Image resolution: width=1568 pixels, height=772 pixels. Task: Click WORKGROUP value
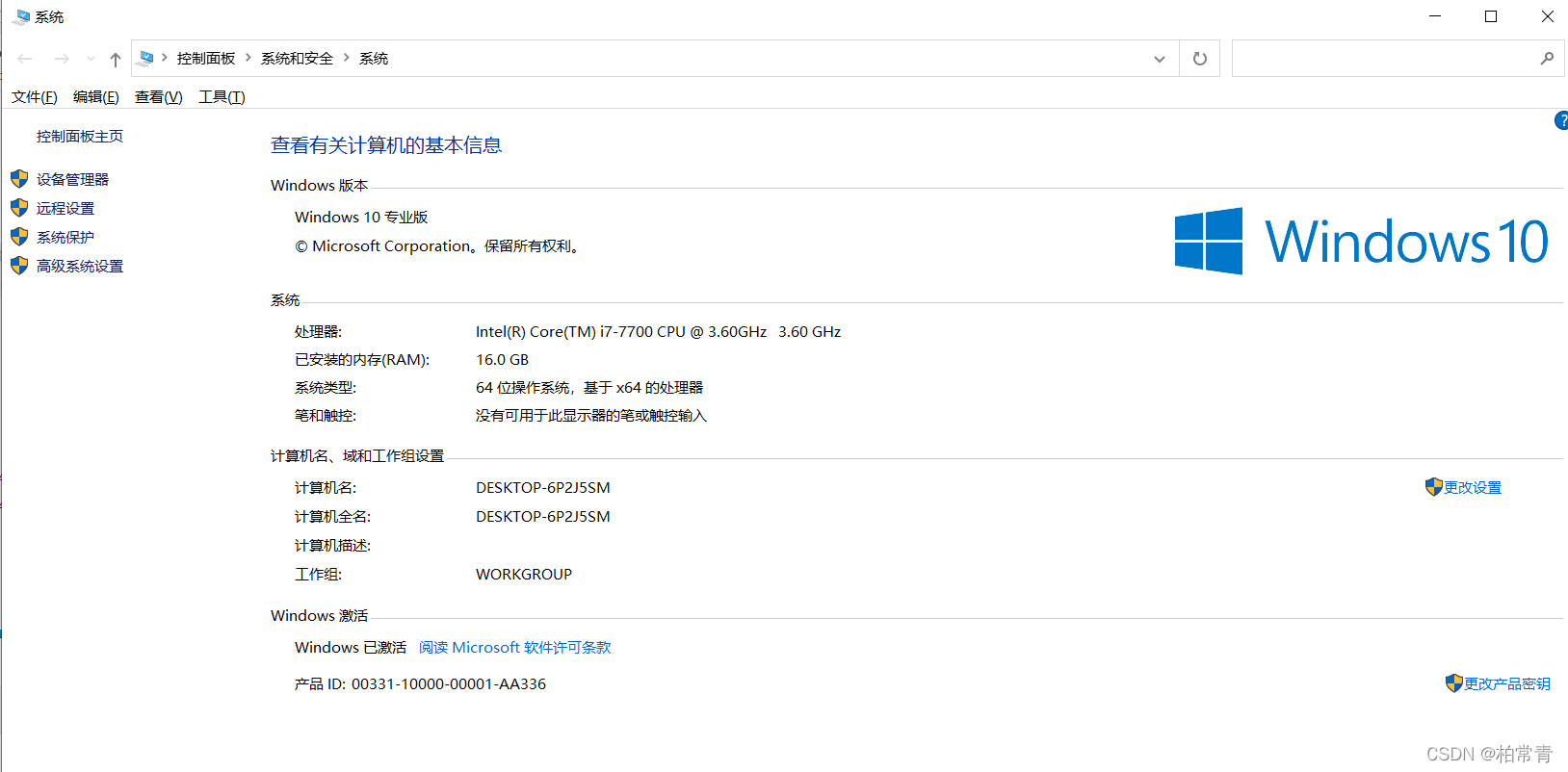pyautogui.click(x=524, y=574)
